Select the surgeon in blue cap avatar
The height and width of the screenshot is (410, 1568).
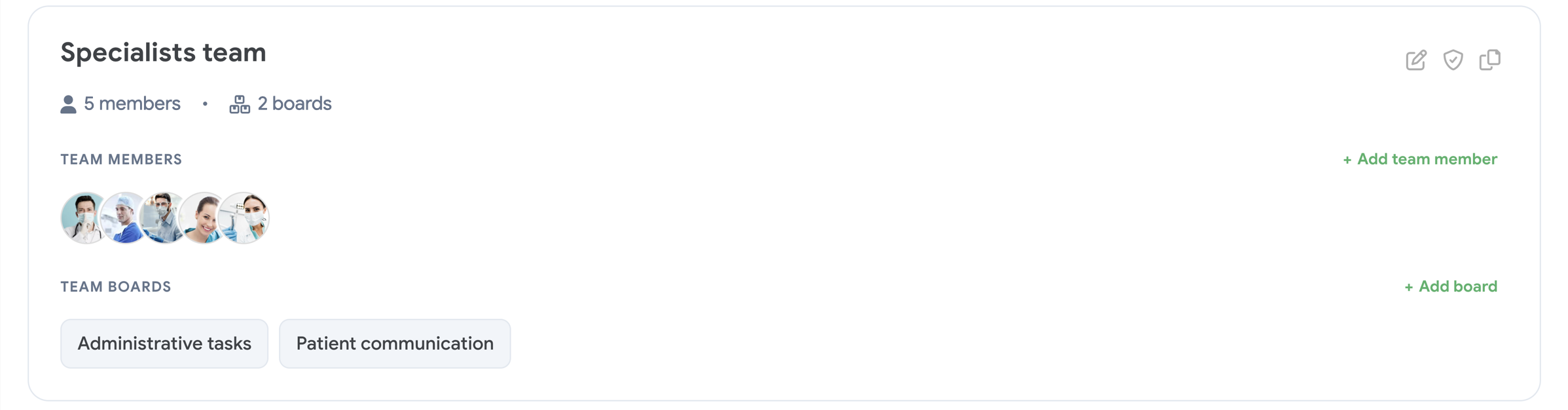click(123, 218)
